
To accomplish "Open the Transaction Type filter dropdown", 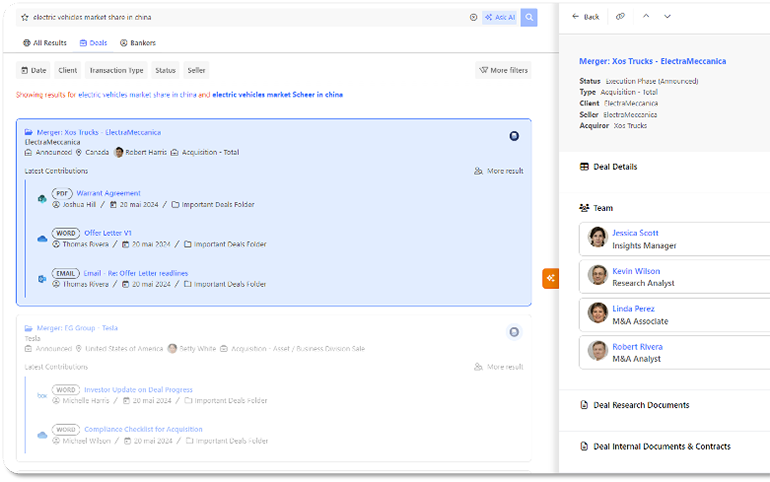I will (x=116, y=70).
